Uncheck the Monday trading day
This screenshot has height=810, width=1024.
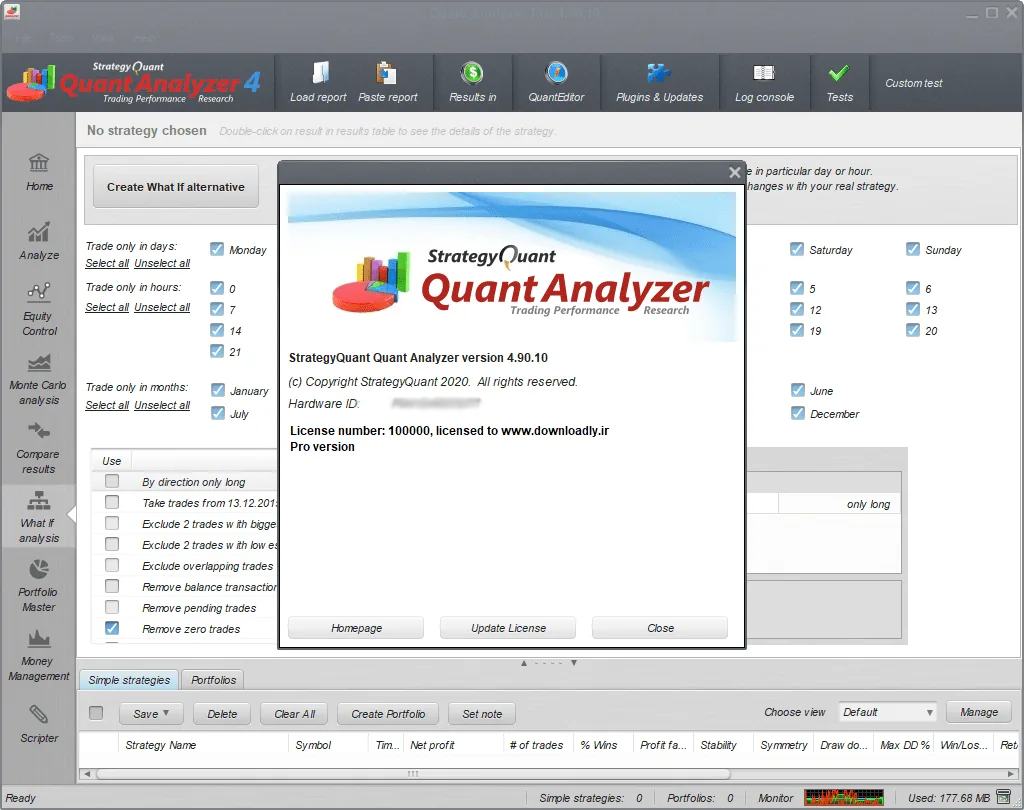[217, 249]
